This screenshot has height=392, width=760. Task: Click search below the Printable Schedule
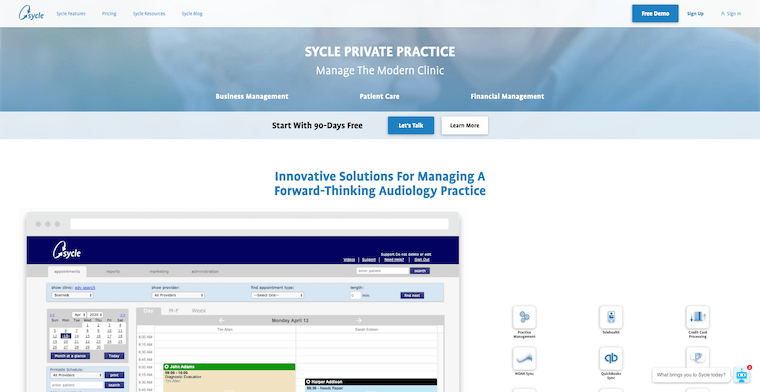click(114, 385)
